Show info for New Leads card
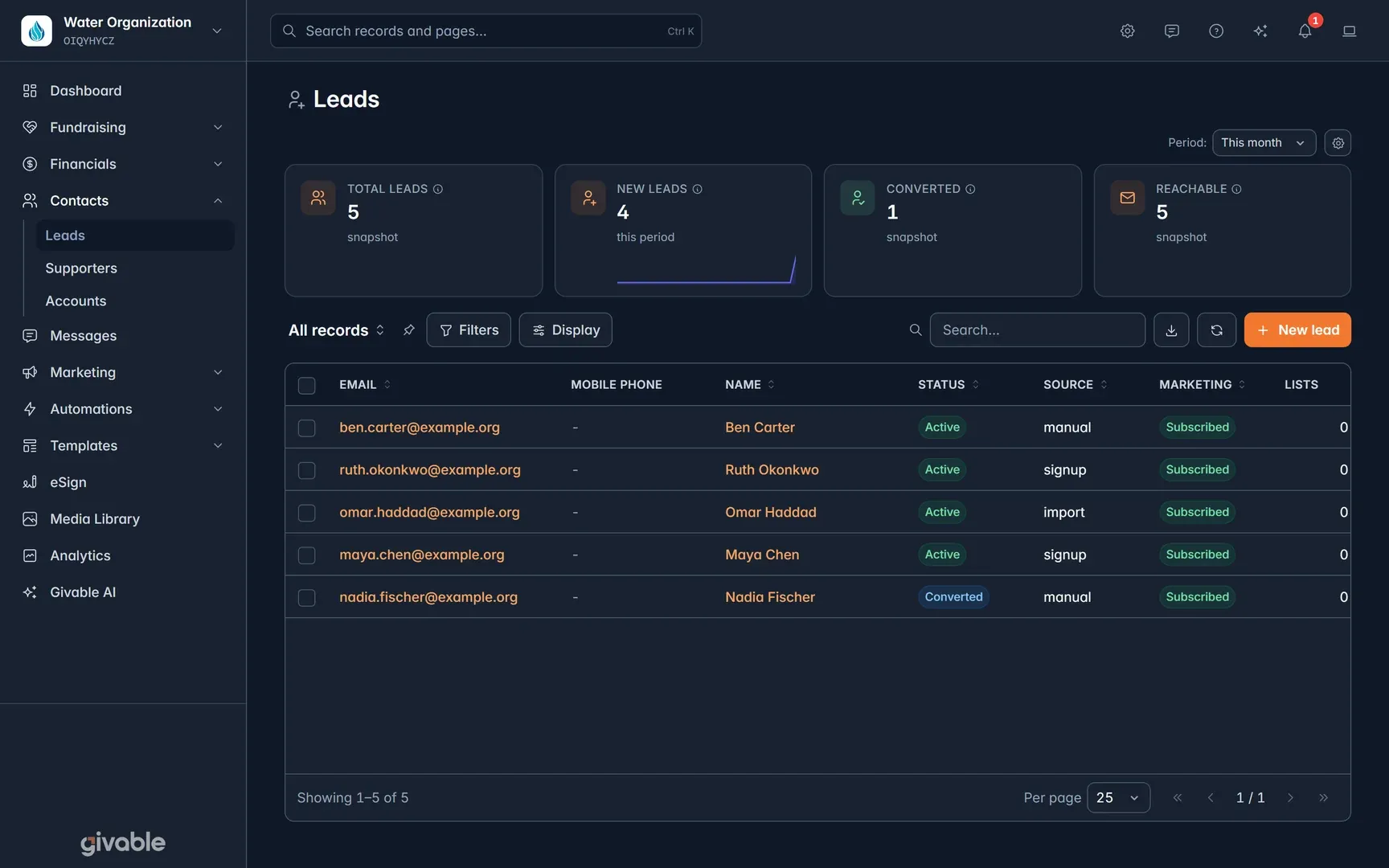1389x868 pixels. tap(698, 189)
